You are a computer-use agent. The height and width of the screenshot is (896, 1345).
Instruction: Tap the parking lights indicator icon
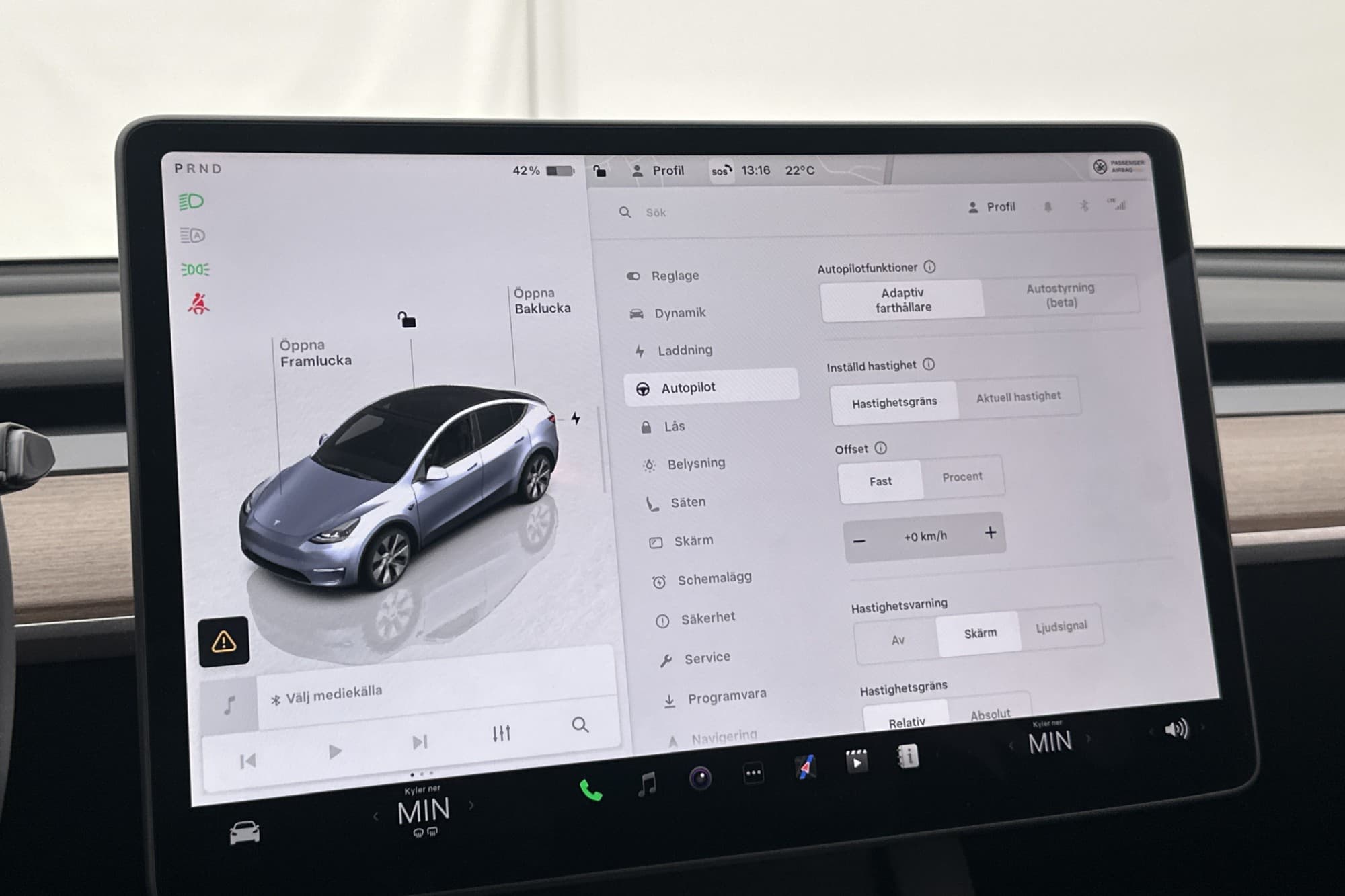tap(195, 270)
